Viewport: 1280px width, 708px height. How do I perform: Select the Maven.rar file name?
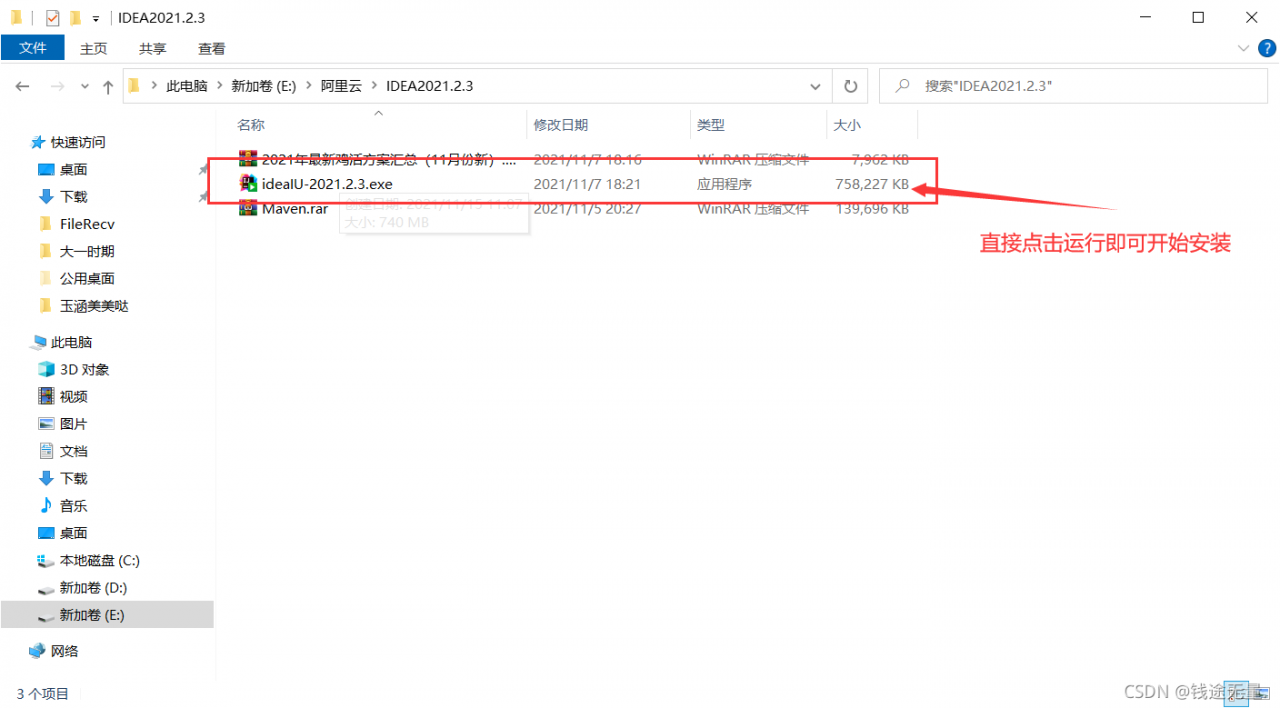tap(295, 209)
